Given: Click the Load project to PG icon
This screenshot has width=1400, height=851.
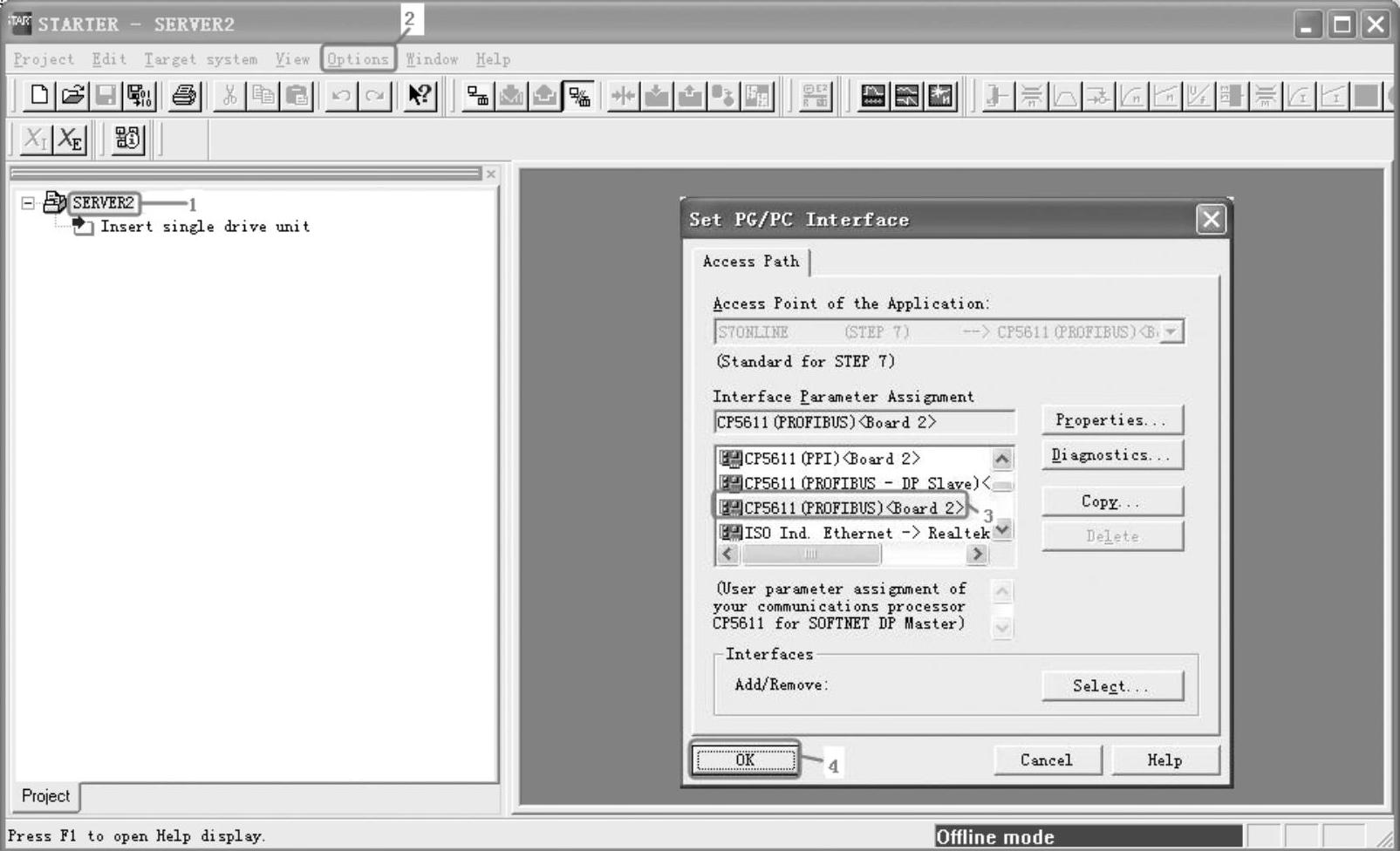Looking at the screenshot, I should (x=545, y=95).
